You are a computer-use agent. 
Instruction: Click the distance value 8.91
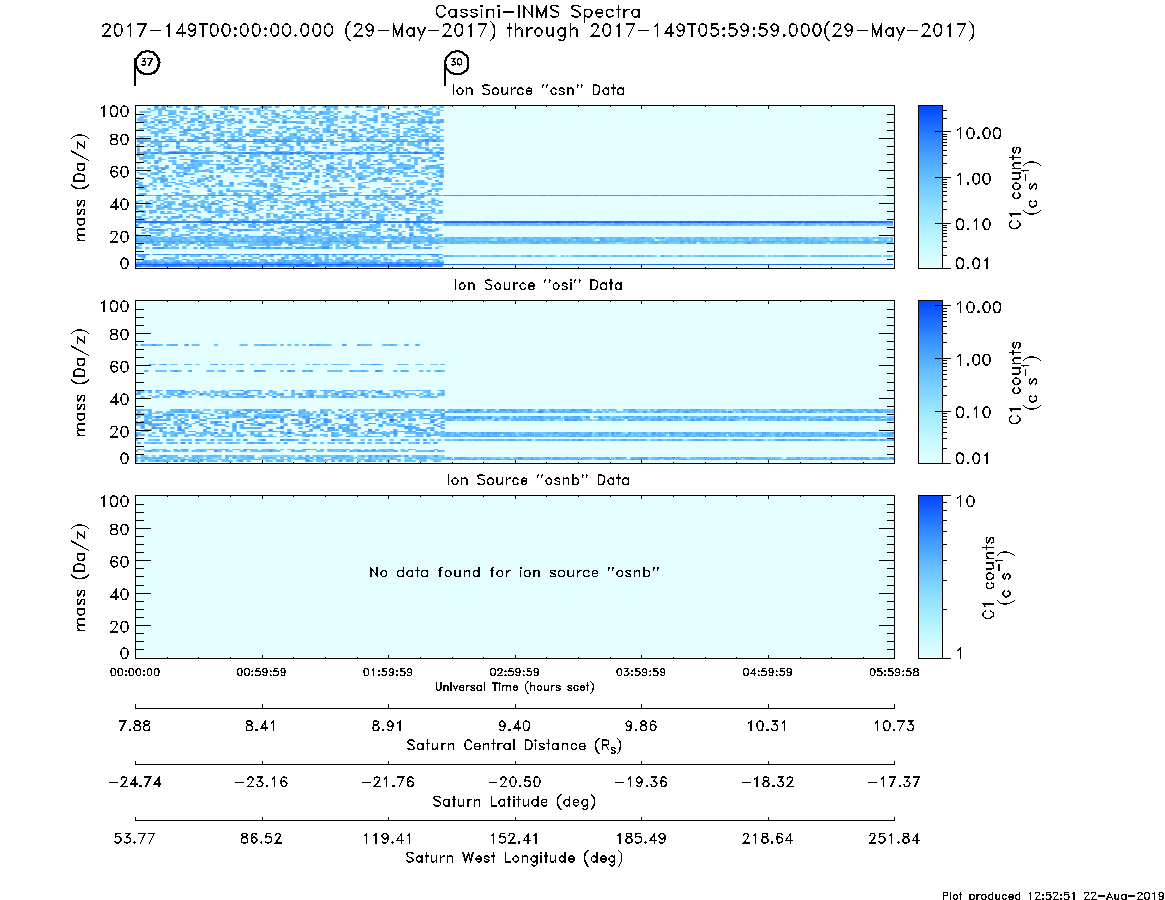(387, 726)
